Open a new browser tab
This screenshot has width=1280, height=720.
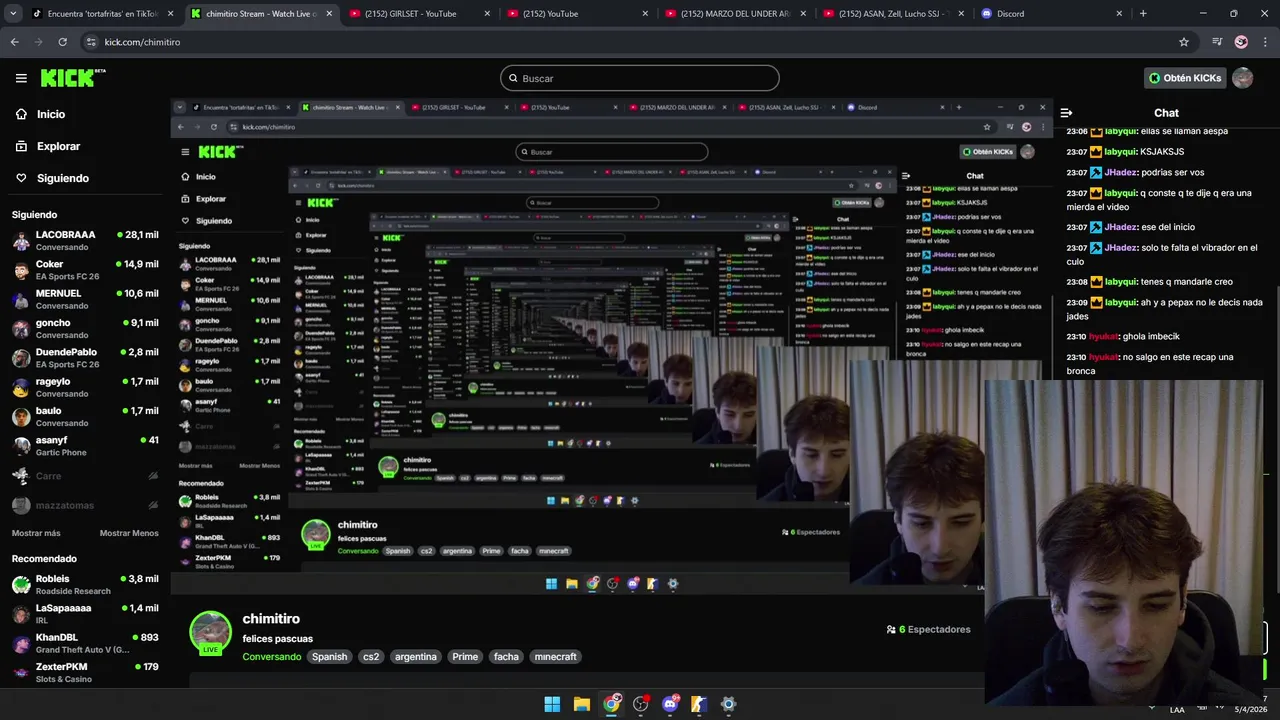coord(1143,14)
